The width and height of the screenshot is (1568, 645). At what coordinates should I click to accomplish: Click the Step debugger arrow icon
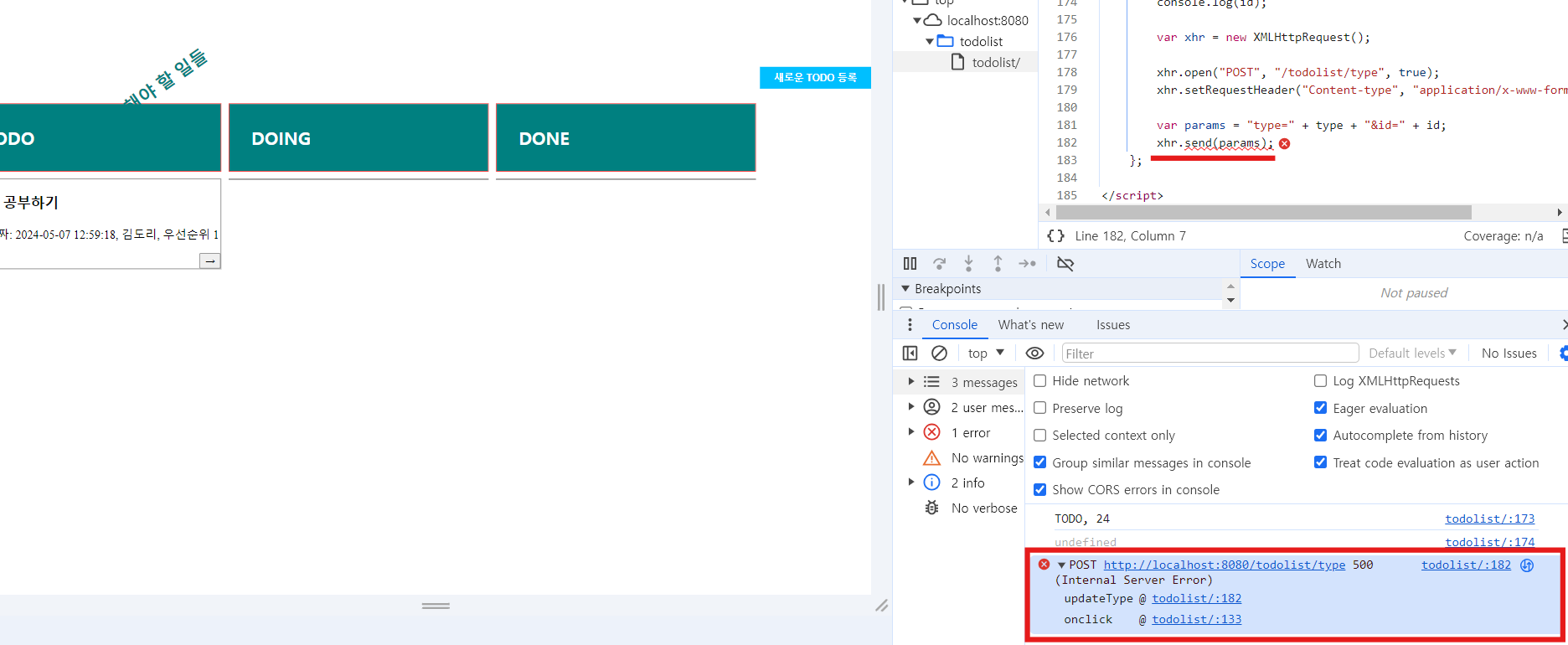tap(1028, 264)
